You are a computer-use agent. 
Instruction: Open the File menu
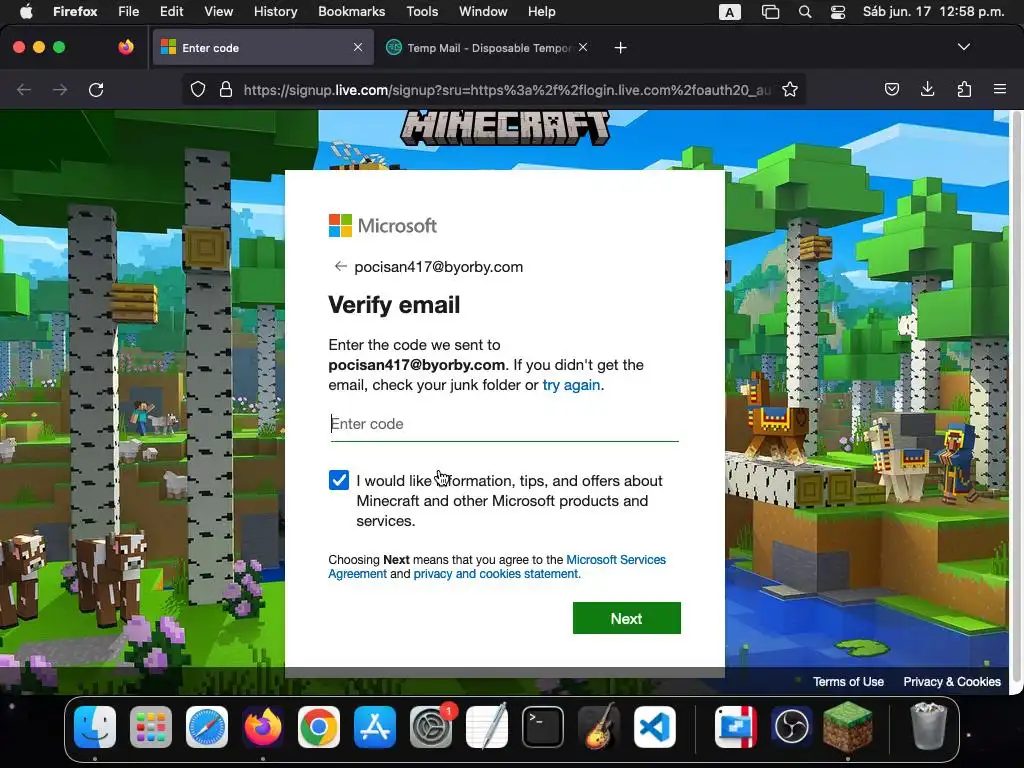pos(128,11)
